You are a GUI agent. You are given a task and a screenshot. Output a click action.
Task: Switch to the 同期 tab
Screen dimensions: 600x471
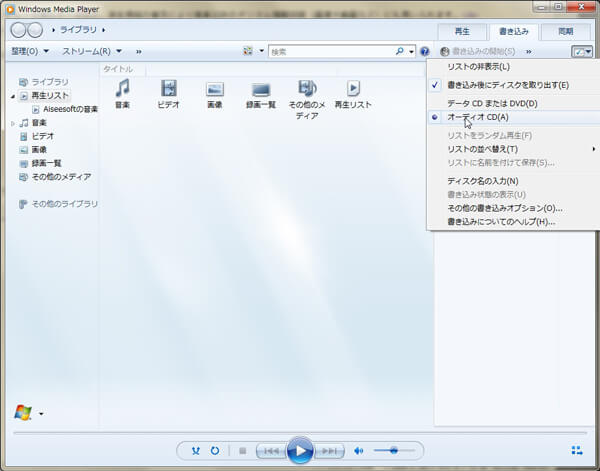[565, 32]
